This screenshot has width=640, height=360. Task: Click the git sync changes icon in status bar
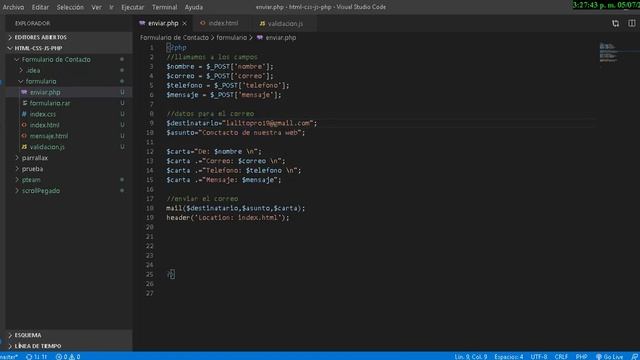(36, 357)
